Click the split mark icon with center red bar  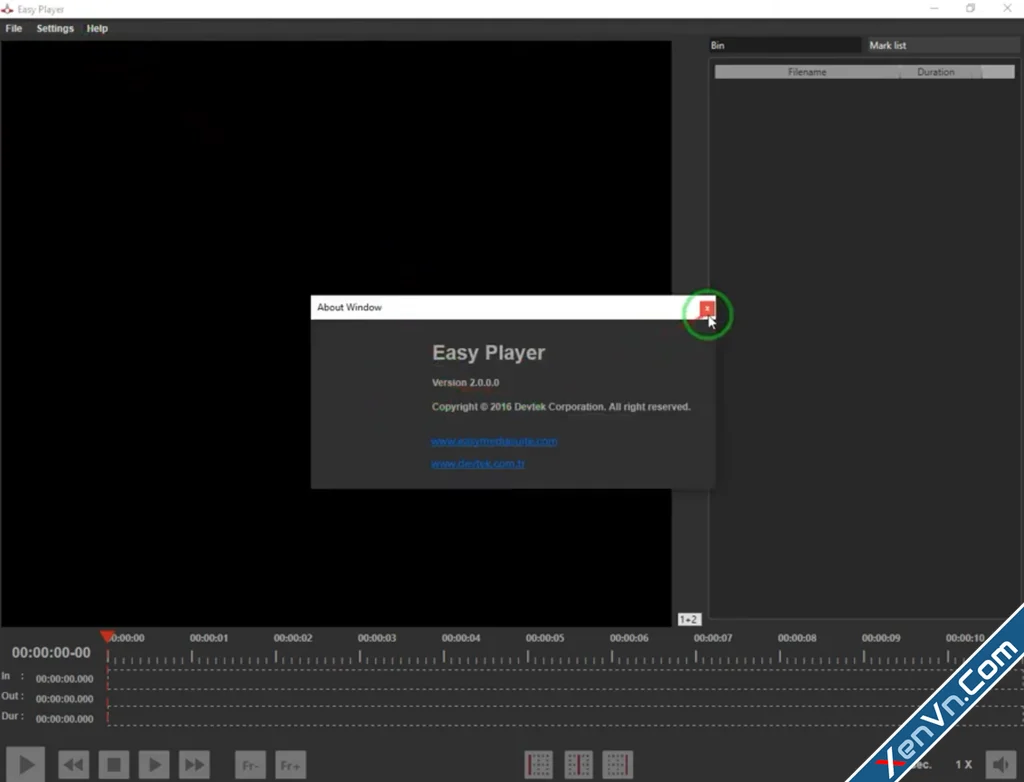(x=579, y=764)
